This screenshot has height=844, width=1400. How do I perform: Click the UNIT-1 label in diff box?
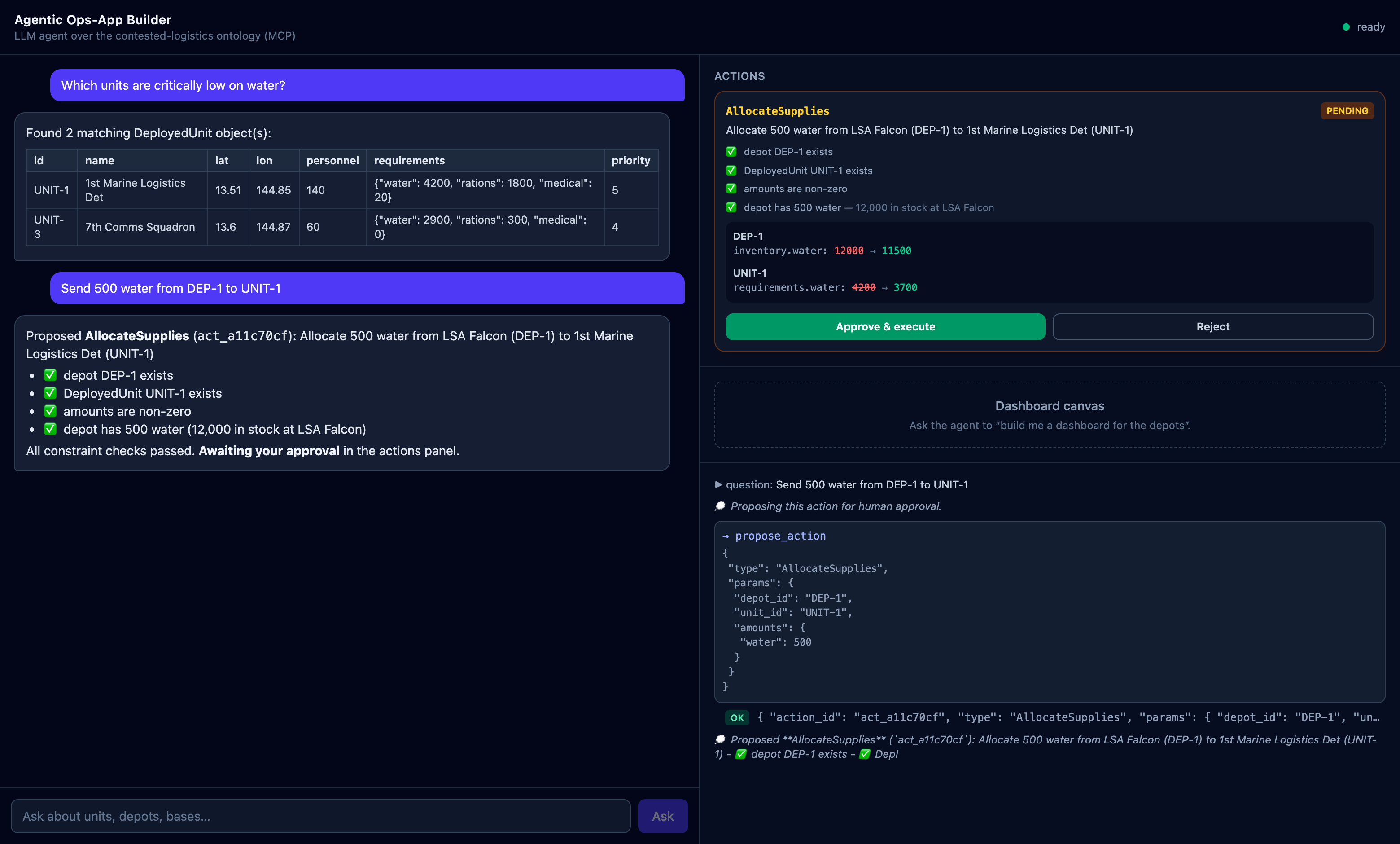(x=749, y=273)
